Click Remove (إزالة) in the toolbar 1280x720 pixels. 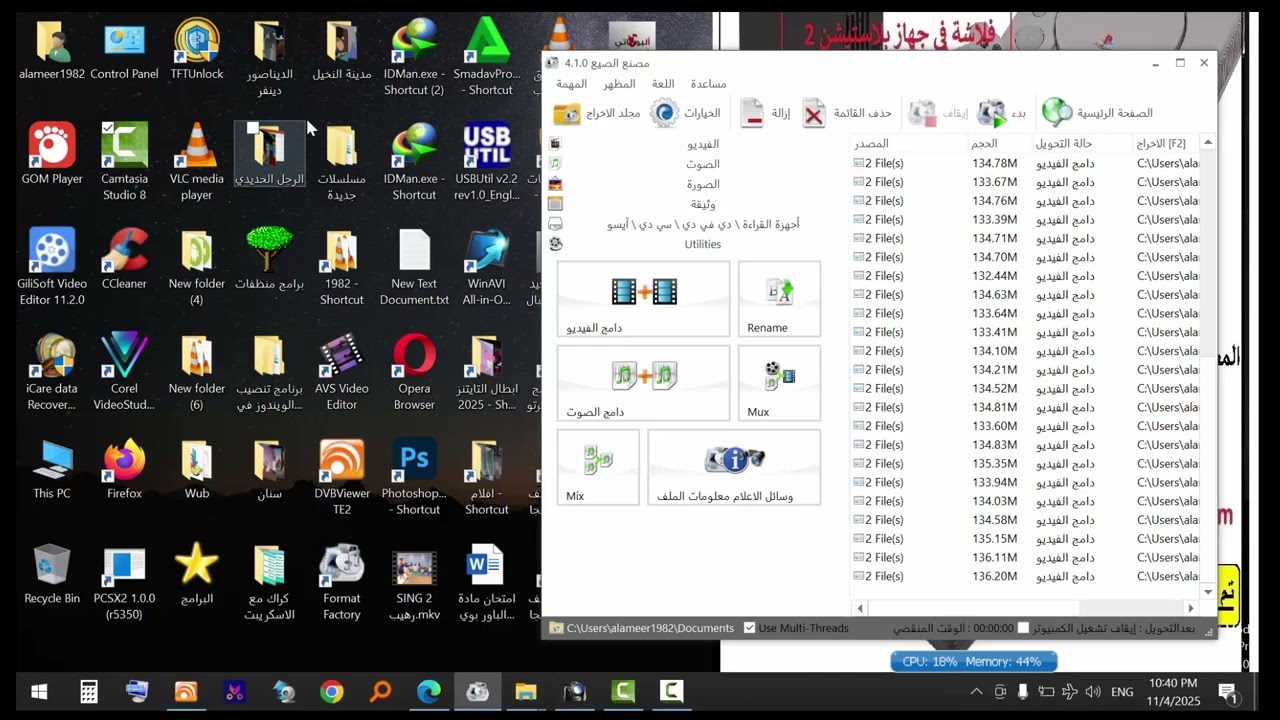(765, 113)
